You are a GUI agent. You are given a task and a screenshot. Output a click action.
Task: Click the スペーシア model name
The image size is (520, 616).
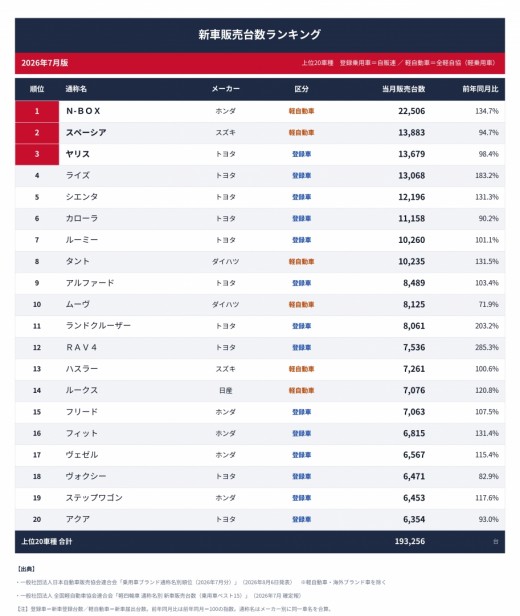86,133
